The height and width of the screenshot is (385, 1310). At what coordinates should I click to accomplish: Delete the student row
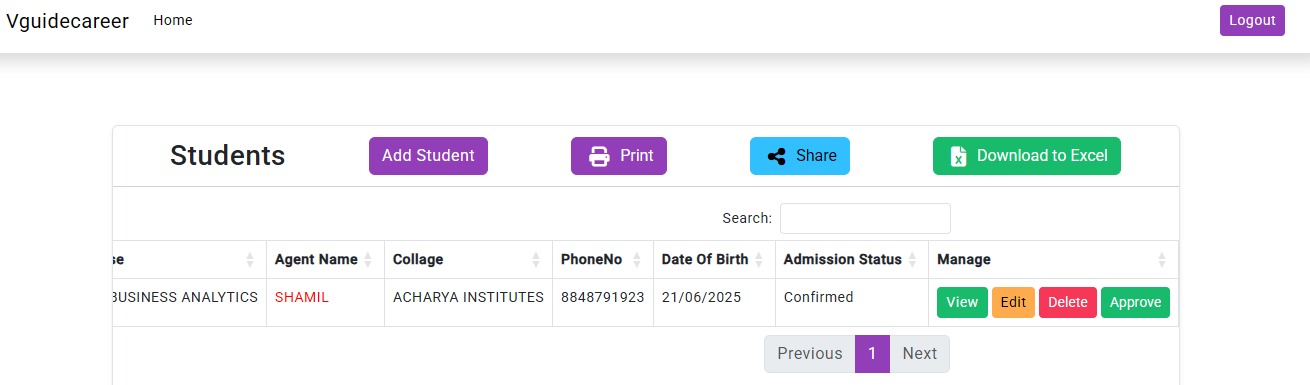(x=1068, y=303)
